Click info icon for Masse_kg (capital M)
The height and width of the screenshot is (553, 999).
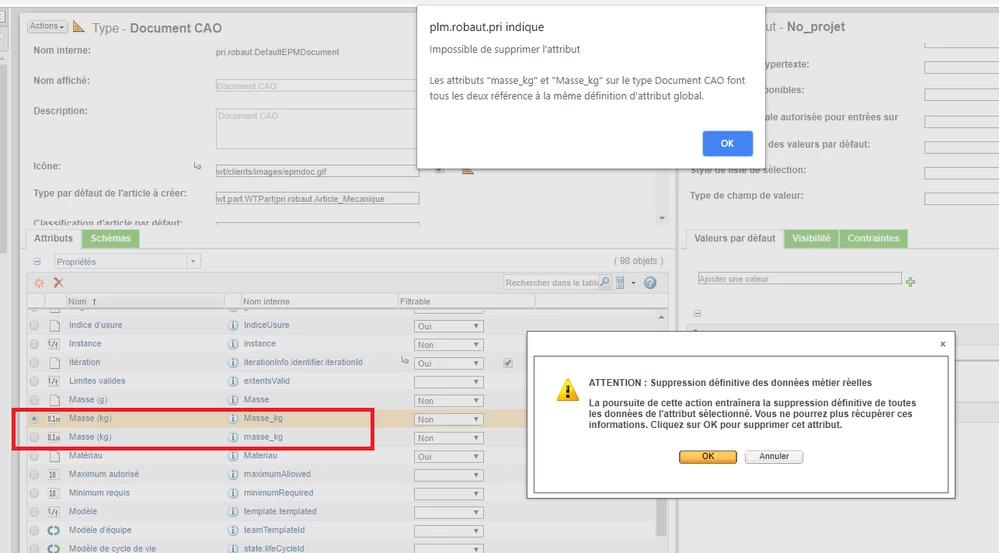tap(233, 419)
